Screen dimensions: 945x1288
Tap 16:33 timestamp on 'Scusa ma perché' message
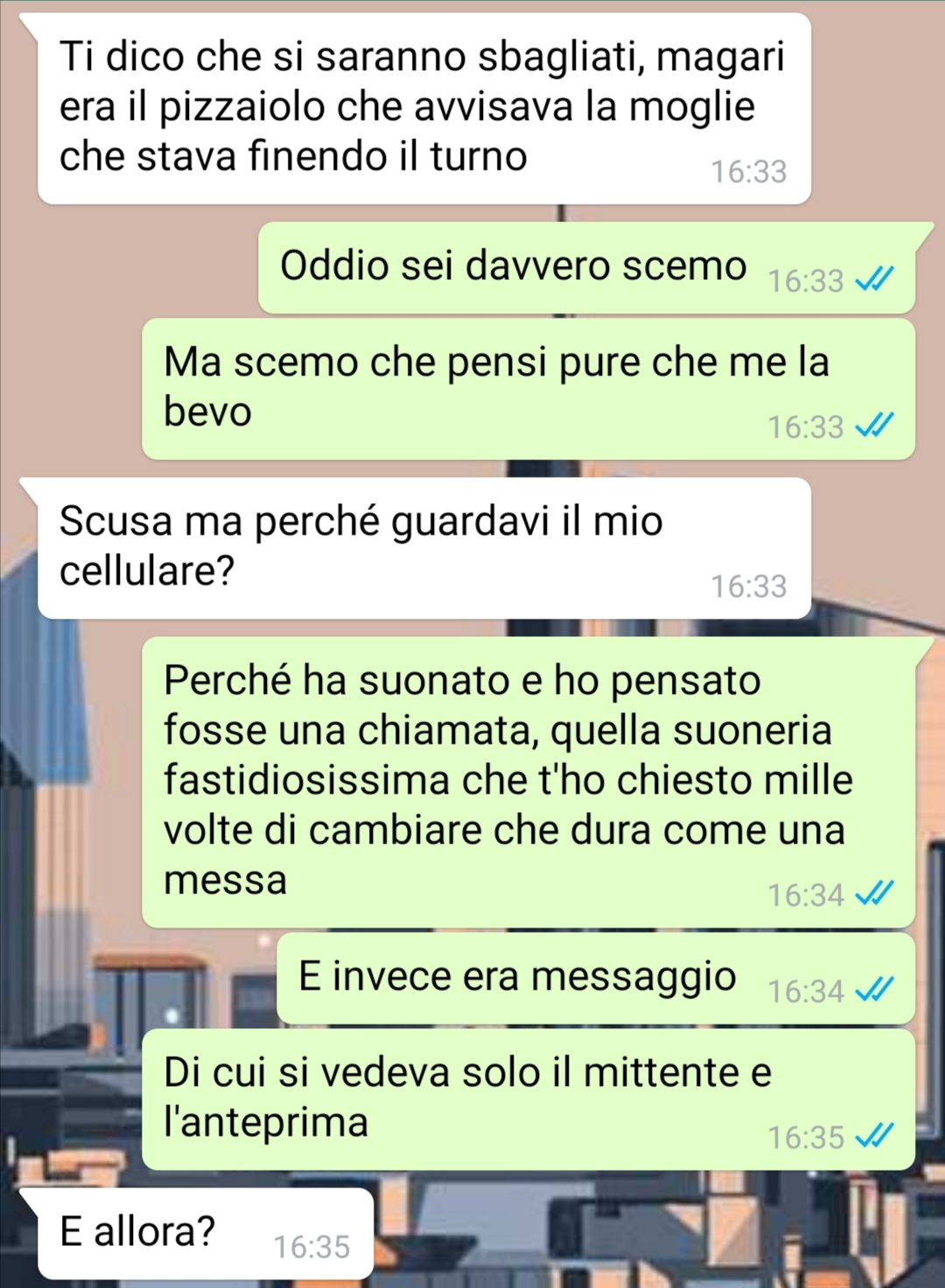click(749, 586)
